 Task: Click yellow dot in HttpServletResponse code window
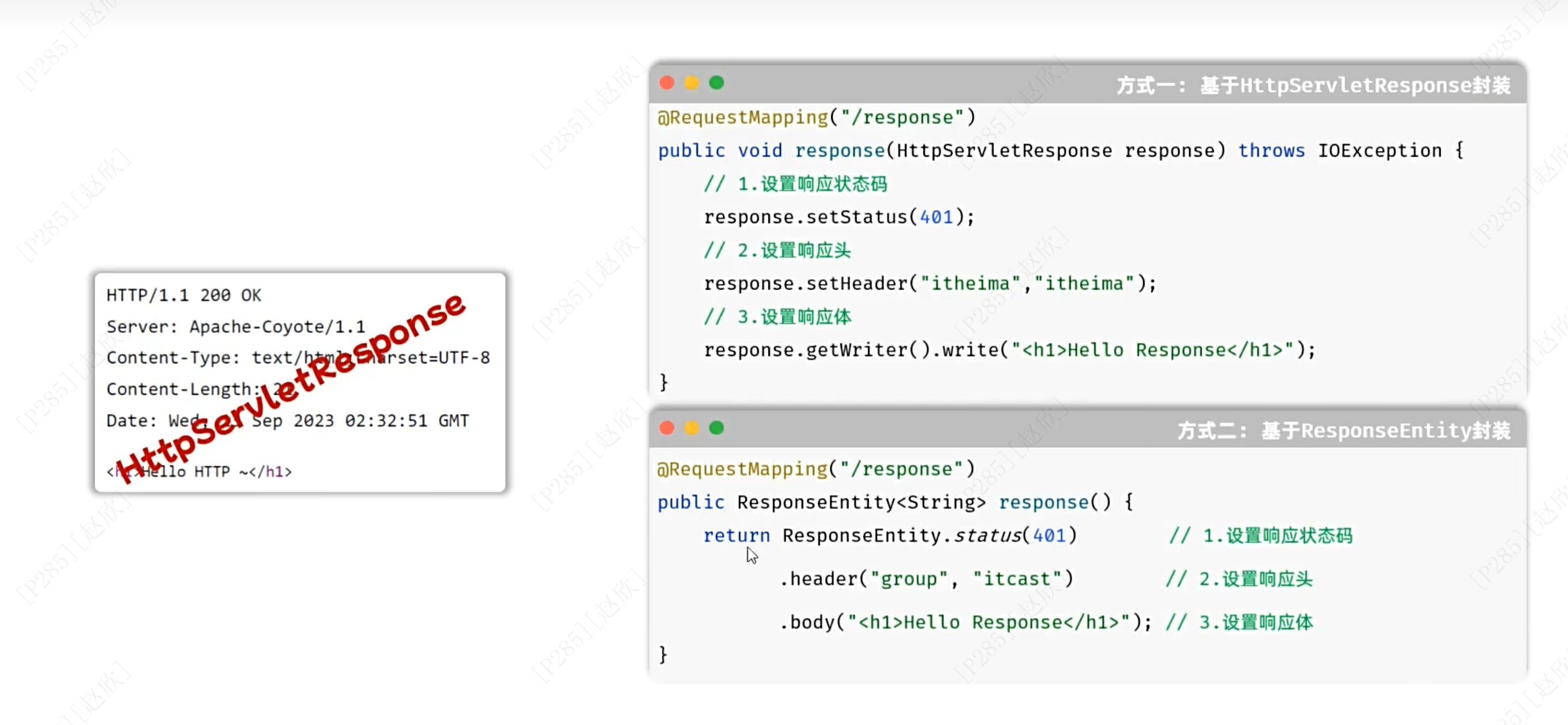[x=692, y=83]
